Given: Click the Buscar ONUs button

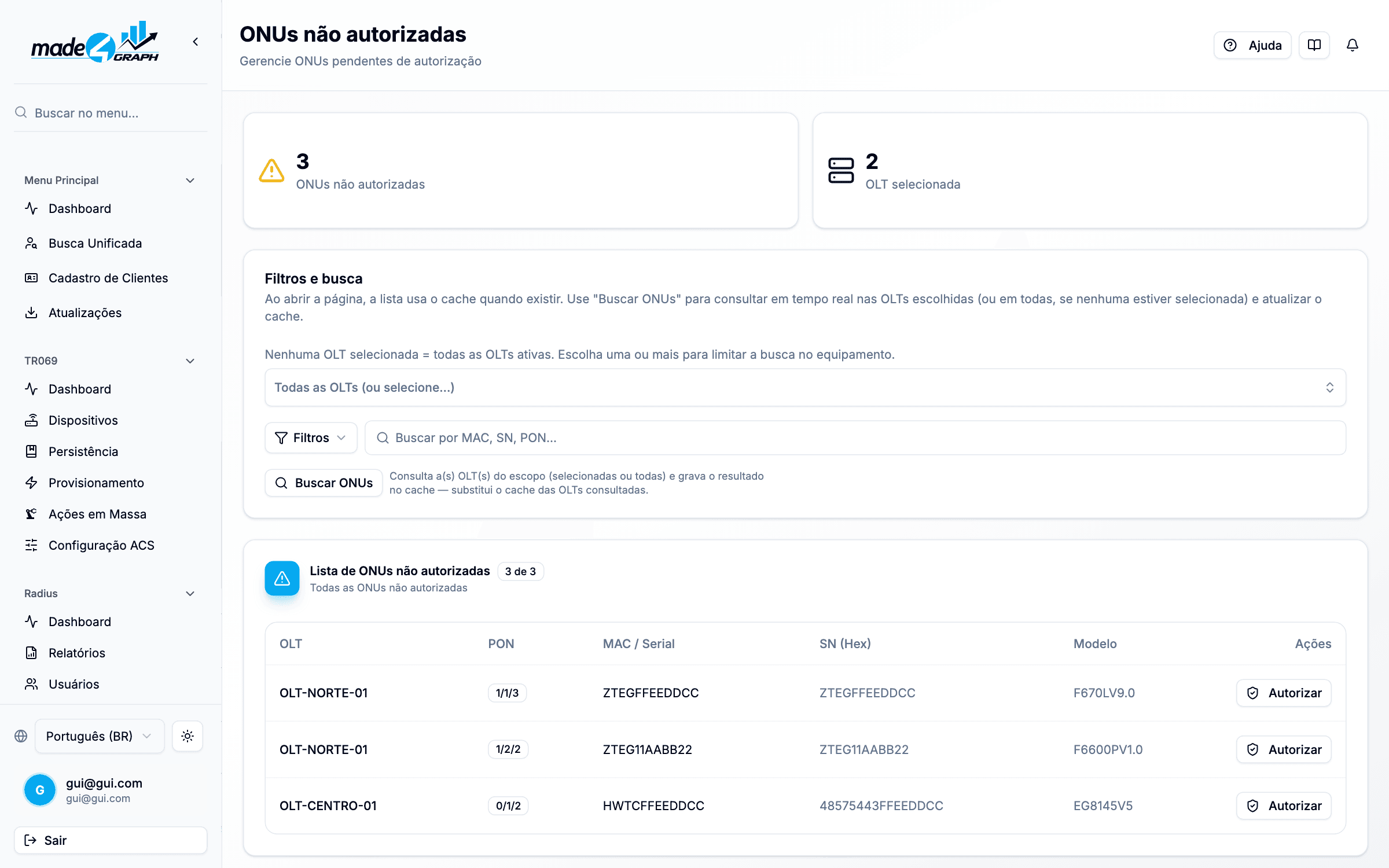Looking at the screenshot, I should click(x=324, y=483).
